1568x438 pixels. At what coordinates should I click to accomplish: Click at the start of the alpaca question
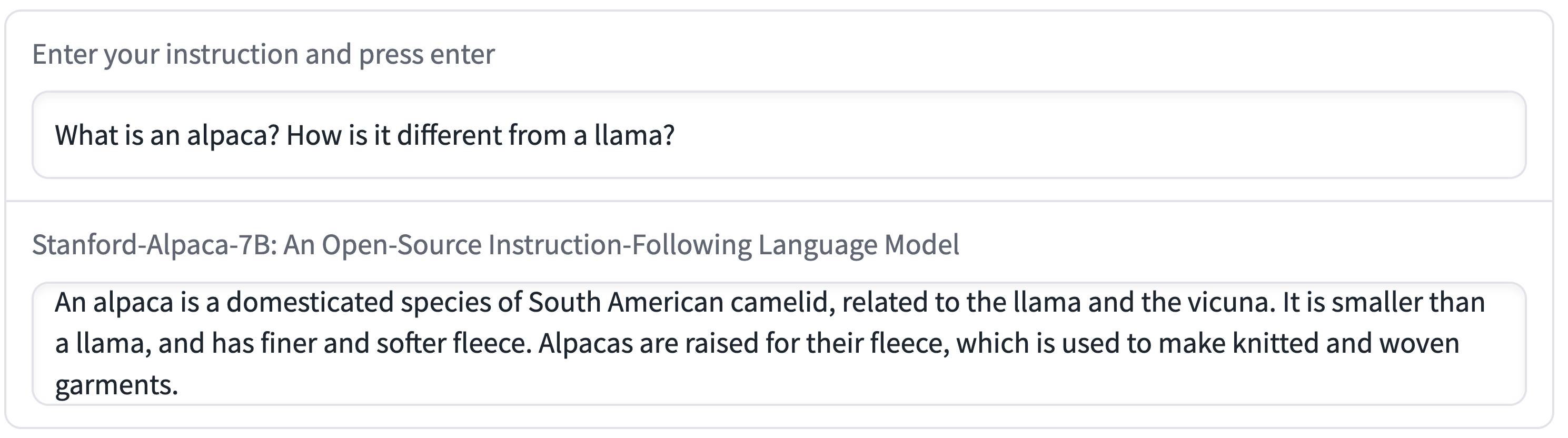(58, 135)
